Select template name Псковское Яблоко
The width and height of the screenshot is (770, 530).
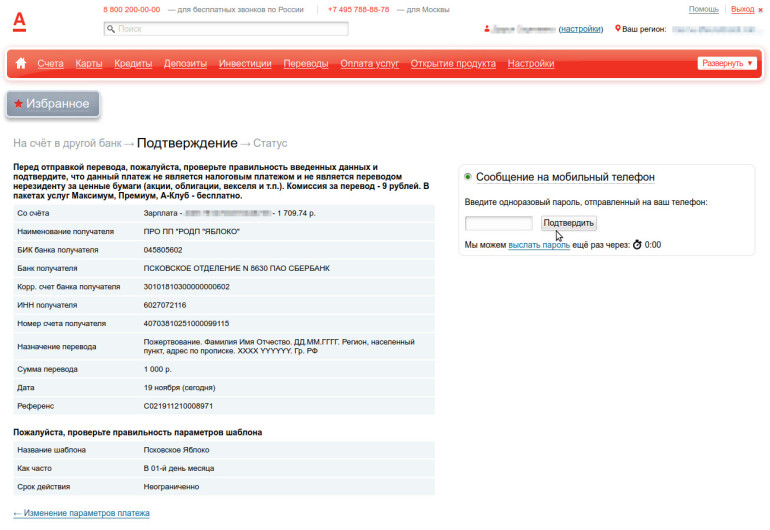pyautogui.click(x=176, y=450)
